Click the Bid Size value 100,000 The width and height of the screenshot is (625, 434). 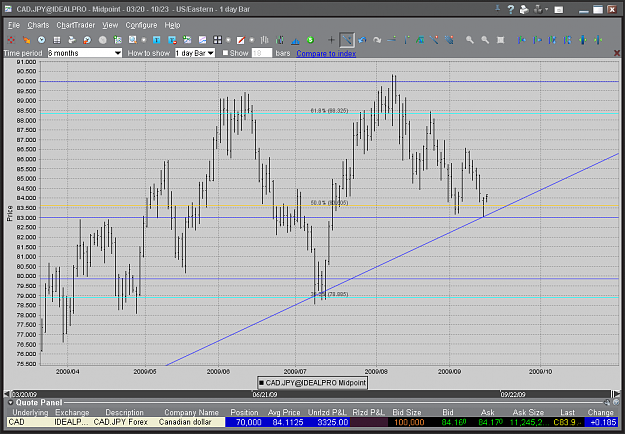point(409,422)
